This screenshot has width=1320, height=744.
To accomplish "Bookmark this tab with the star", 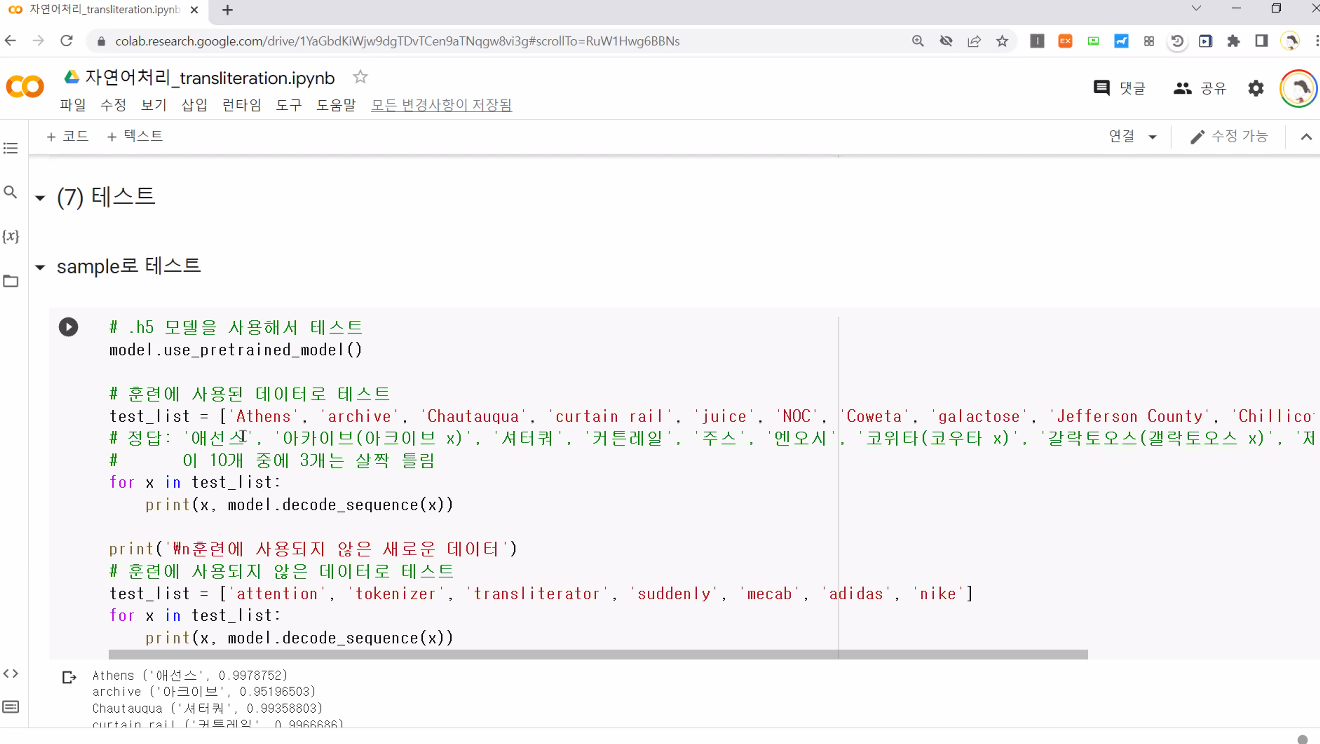I will (1002, 41).
